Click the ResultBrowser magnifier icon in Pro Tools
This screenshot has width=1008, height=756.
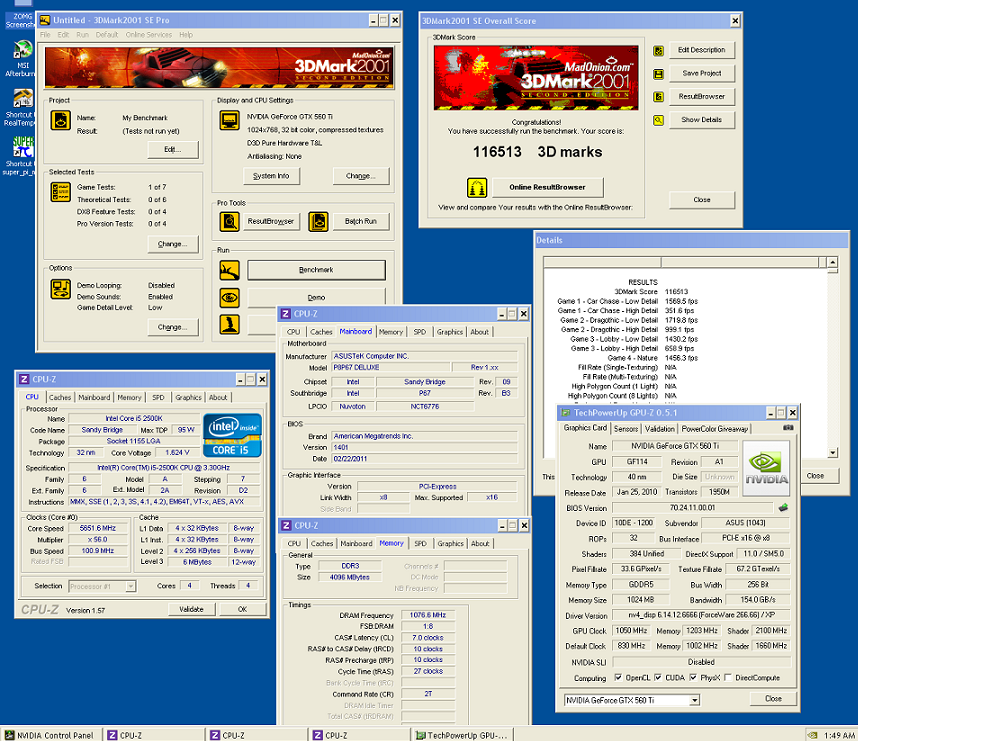230,221
